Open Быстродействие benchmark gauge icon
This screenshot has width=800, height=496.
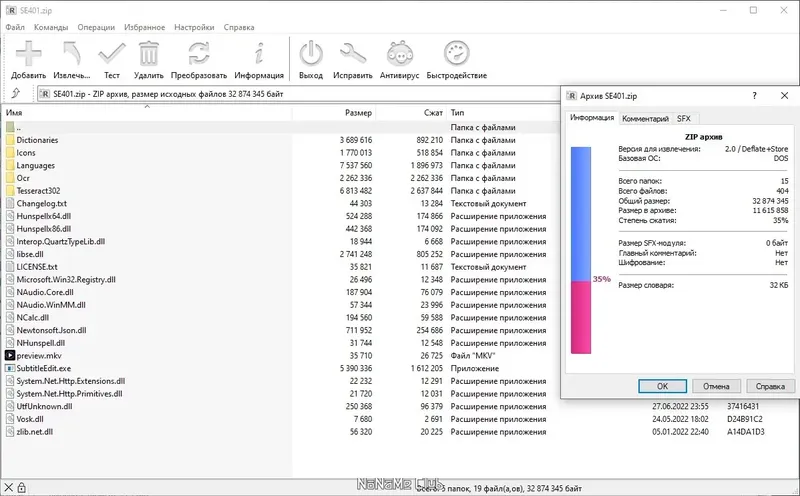(x=456, y=54)
